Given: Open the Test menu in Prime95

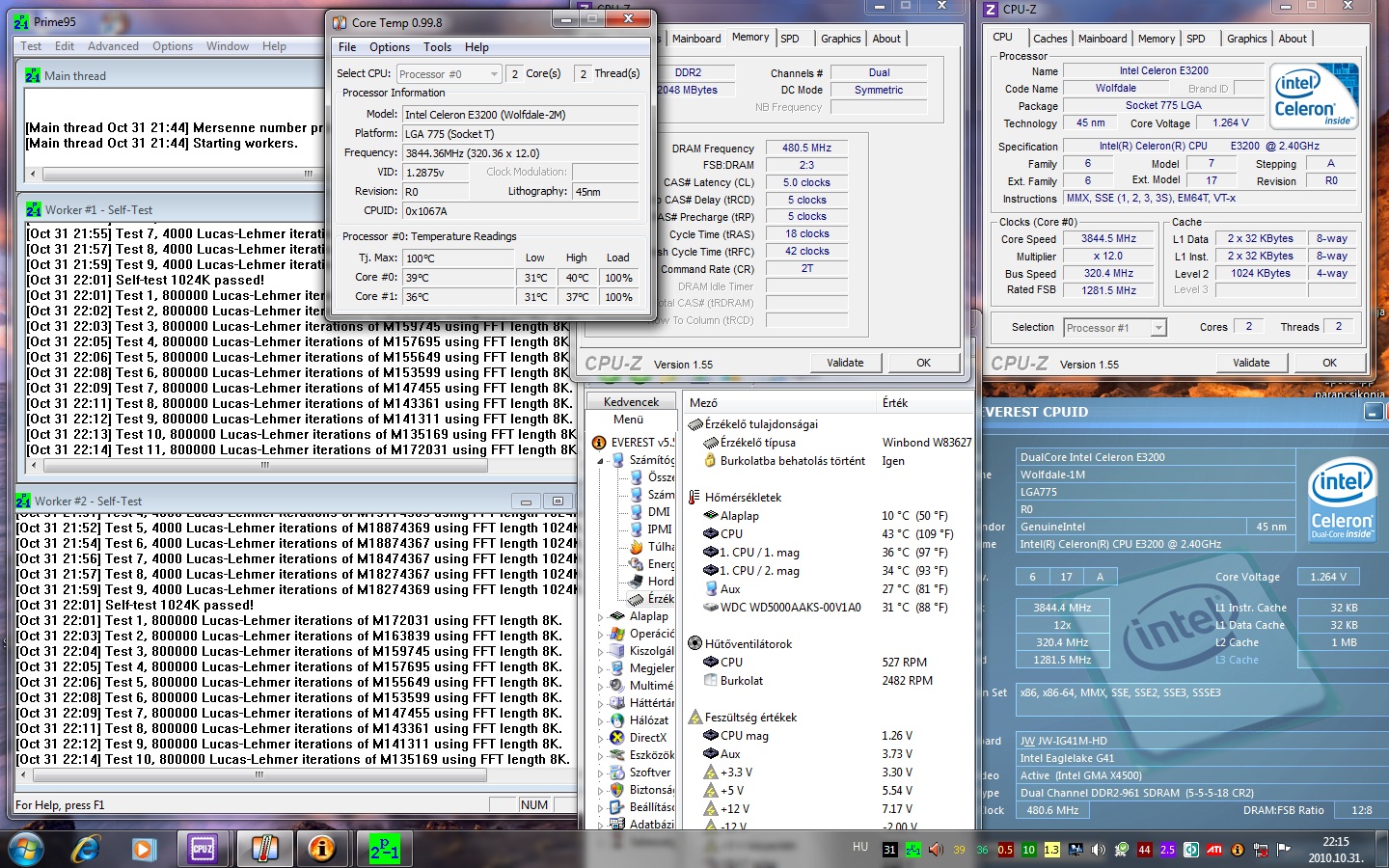Looking at the screenshot, I should 31,46.
